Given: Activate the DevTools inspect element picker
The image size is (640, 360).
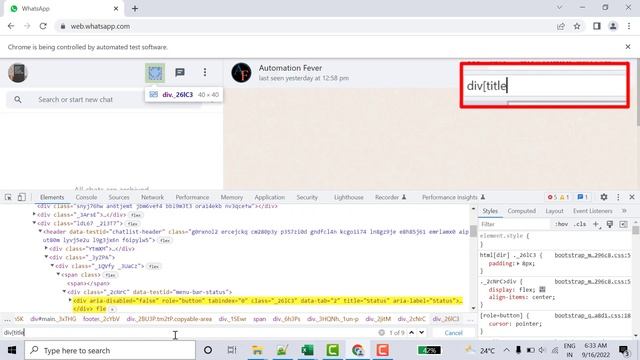Looking at the screenshot, I should [8, 197].
